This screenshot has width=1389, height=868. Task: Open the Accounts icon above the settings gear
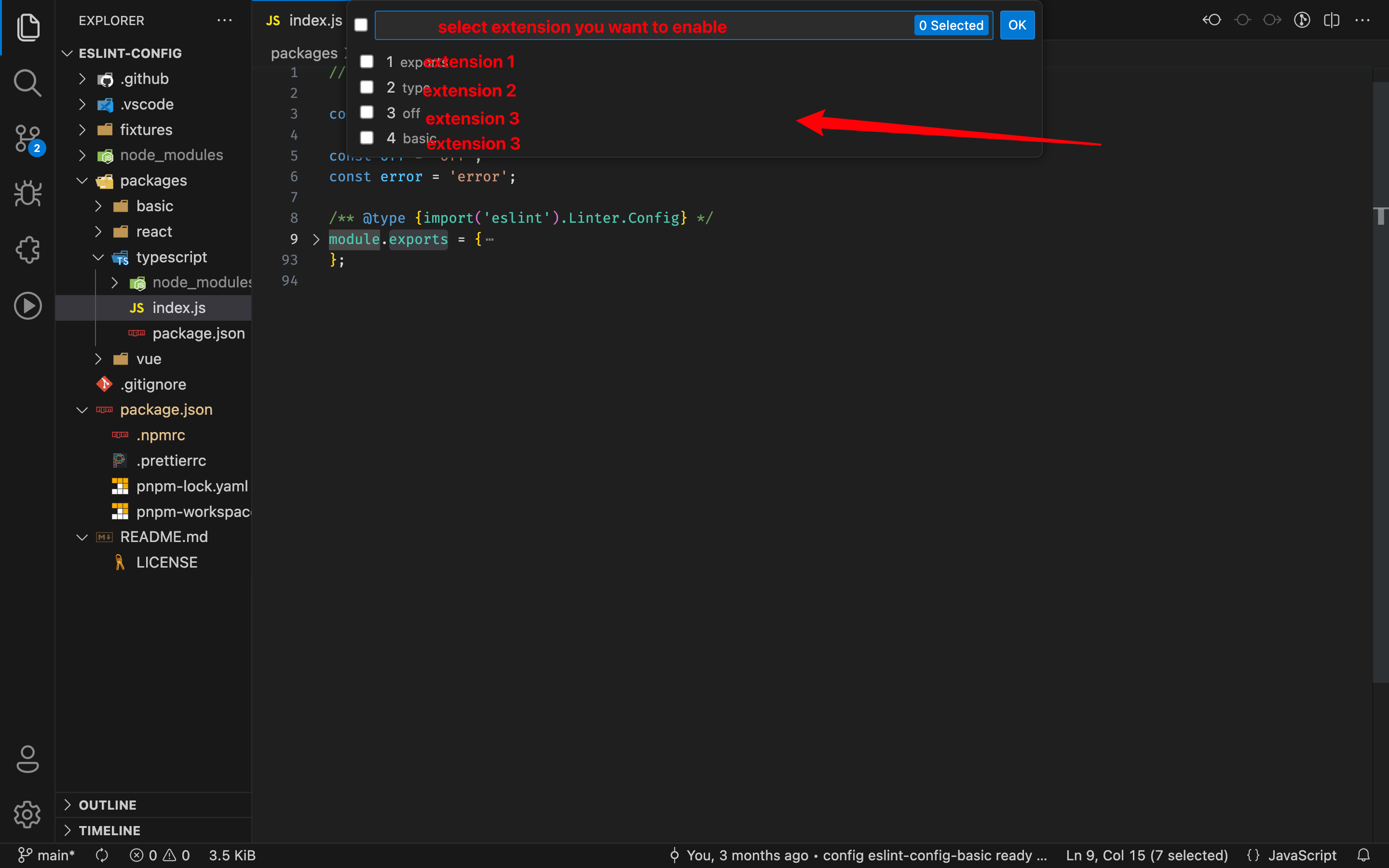(x=27, y=759)
